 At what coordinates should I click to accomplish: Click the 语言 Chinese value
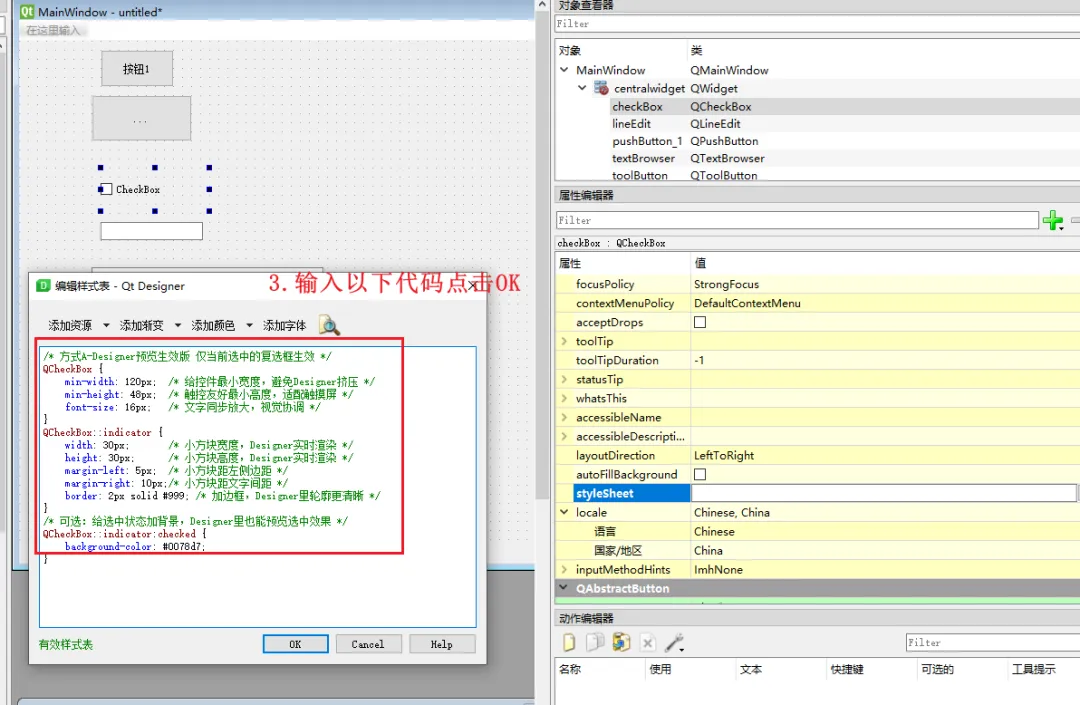tap(714, 532)
